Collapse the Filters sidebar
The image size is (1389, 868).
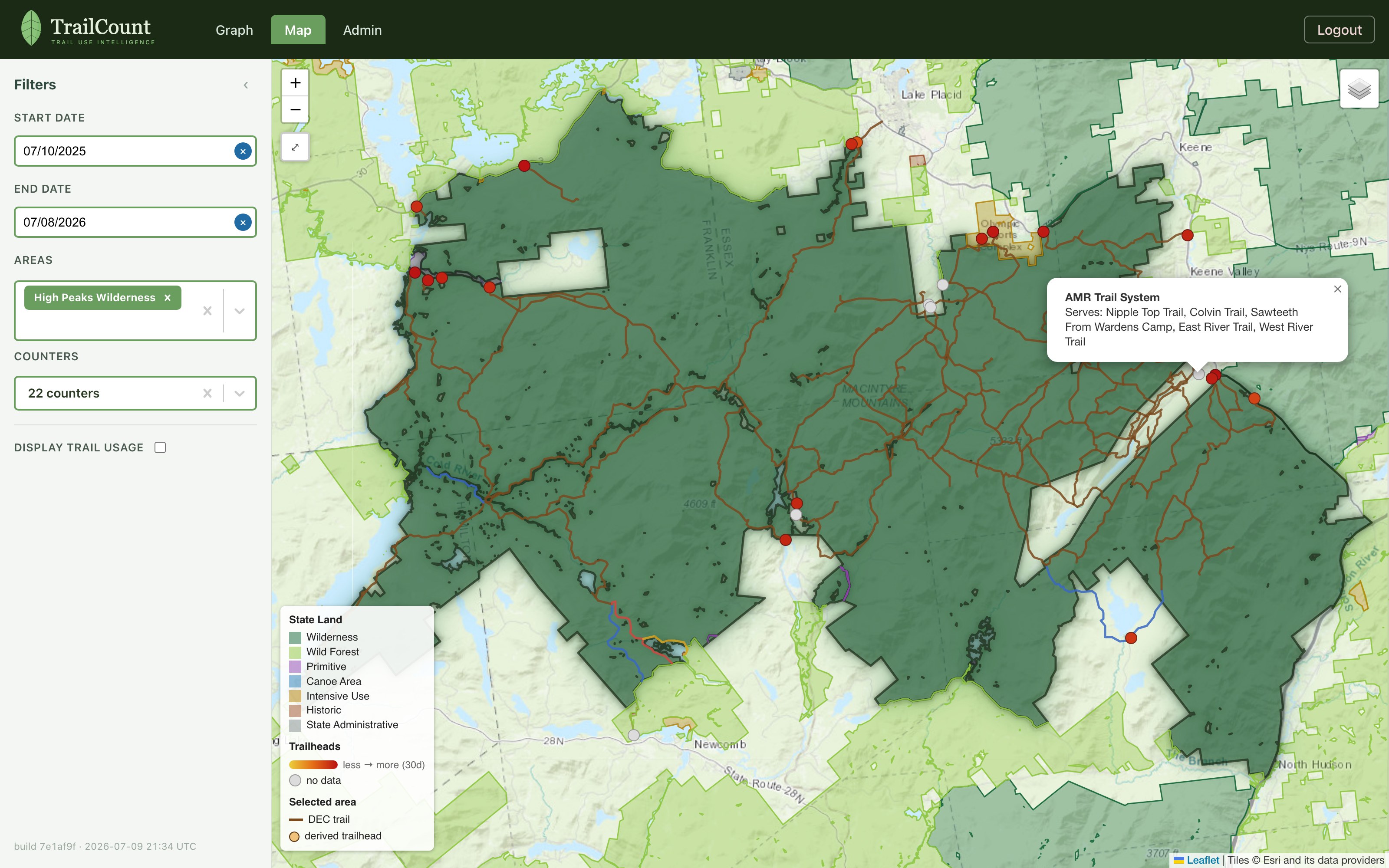(x=246, y=85)
